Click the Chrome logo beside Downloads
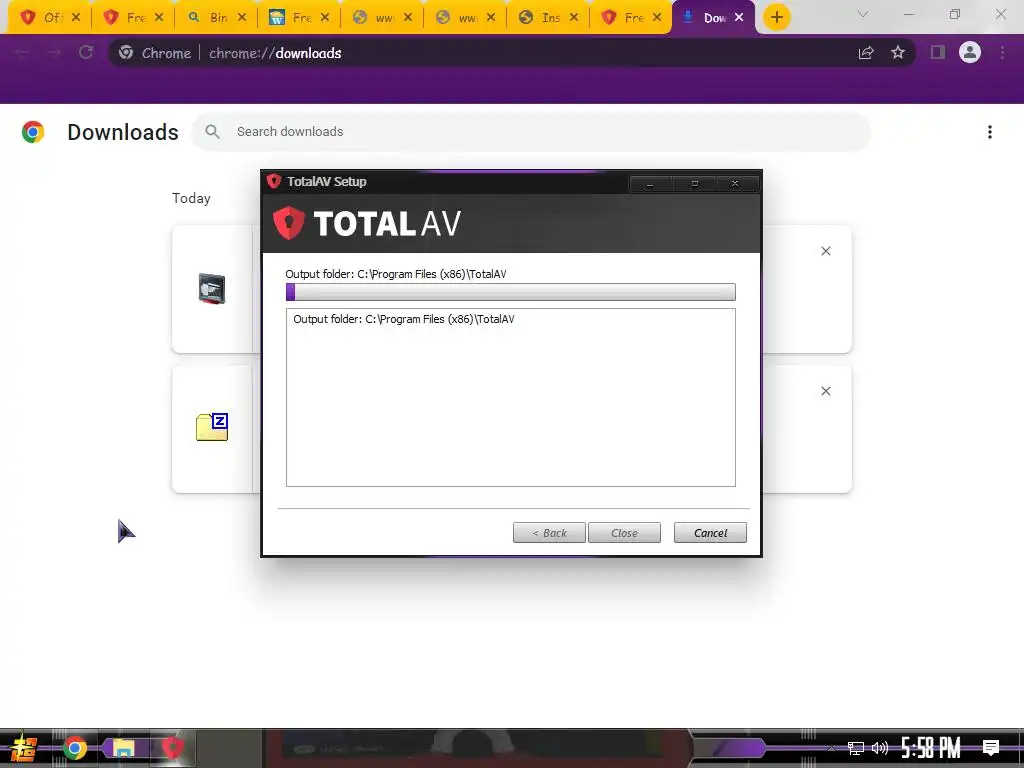1024x768 pixels. [x=33, y=132]
